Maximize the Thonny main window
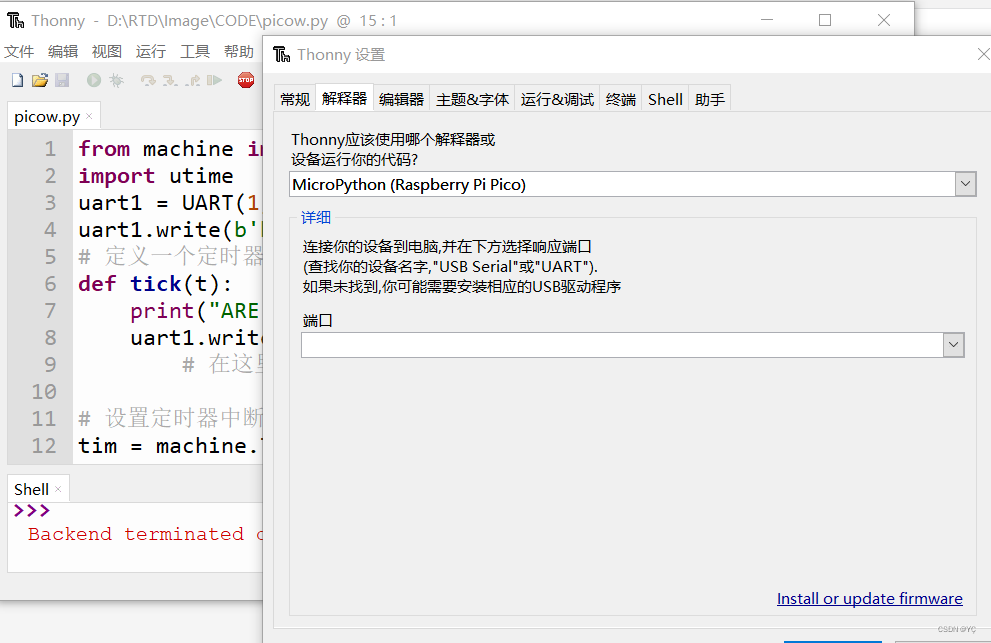This screenshot has height=643, width=991. pyautogui.click(x=825, y=20)
